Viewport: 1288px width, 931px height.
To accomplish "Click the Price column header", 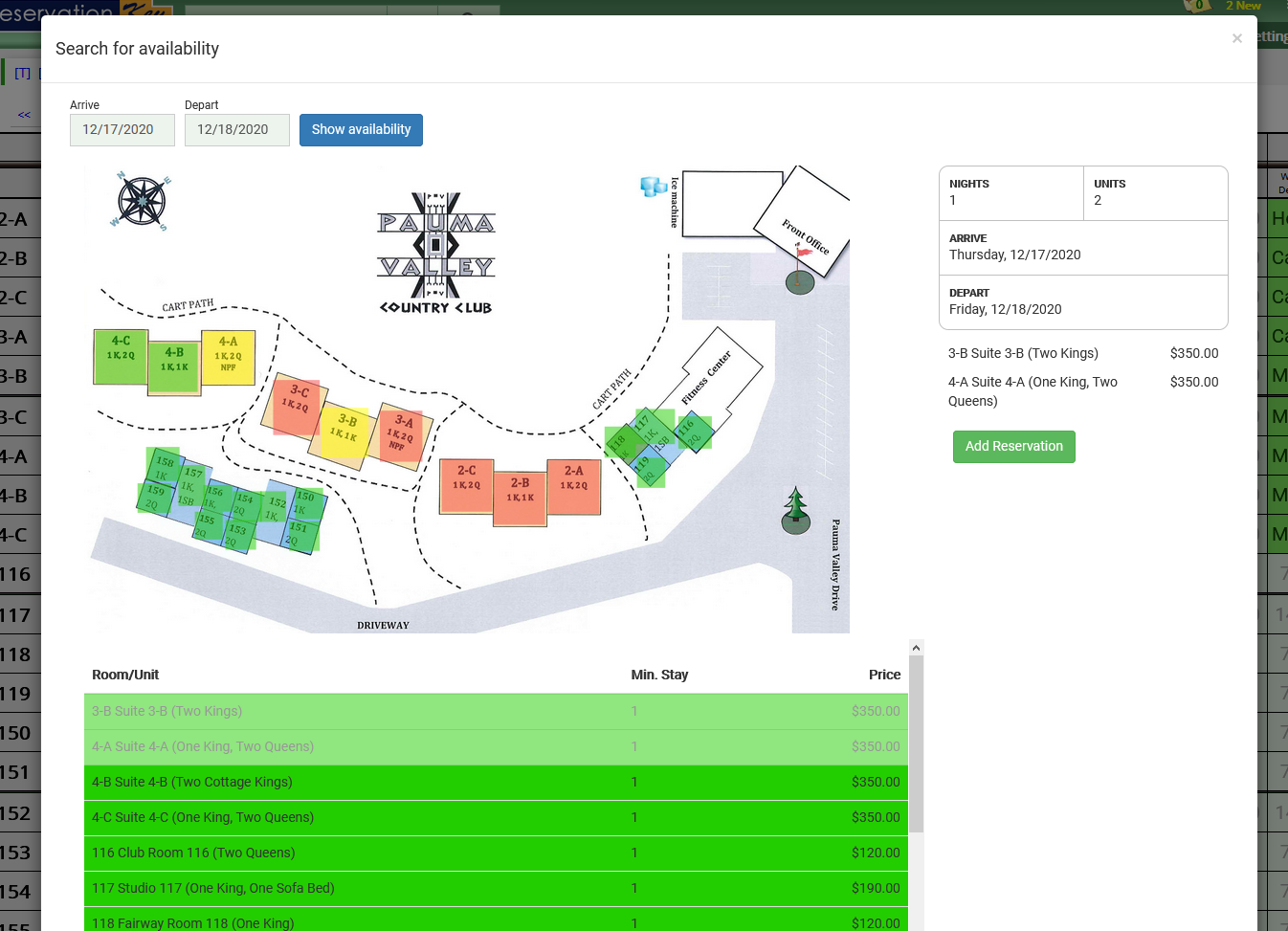I will (884, 676).
